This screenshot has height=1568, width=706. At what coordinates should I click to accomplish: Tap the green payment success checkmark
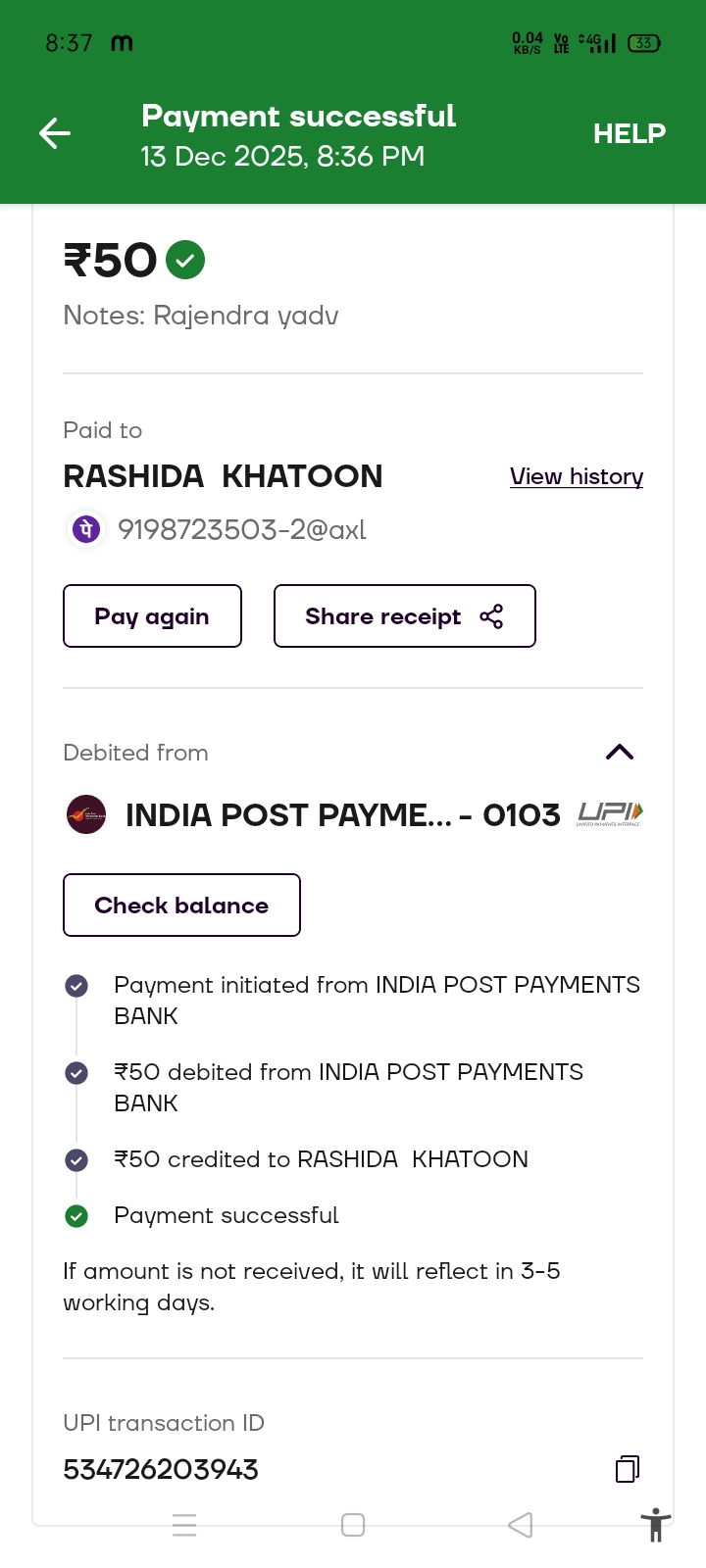185,260
